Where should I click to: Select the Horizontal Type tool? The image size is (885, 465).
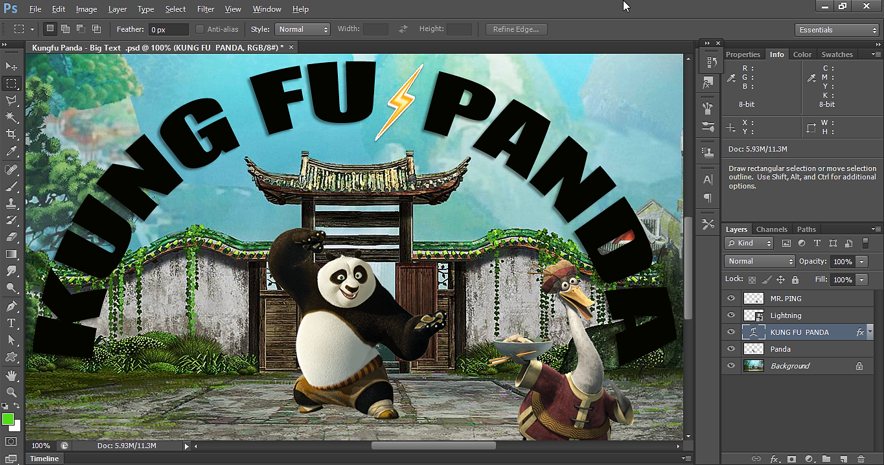click(11, 323)
